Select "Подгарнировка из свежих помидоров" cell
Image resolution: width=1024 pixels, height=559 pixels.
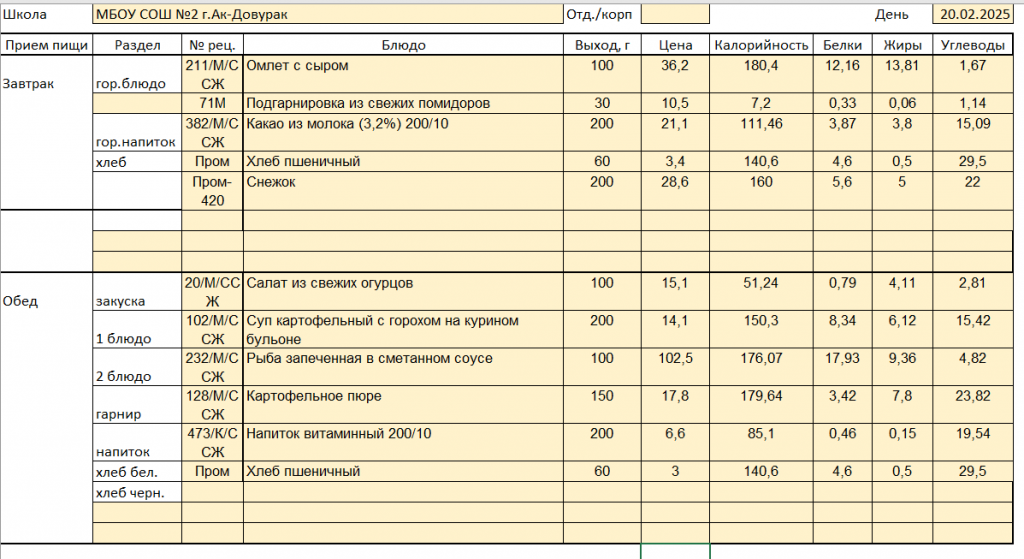[x=402, y=103]
